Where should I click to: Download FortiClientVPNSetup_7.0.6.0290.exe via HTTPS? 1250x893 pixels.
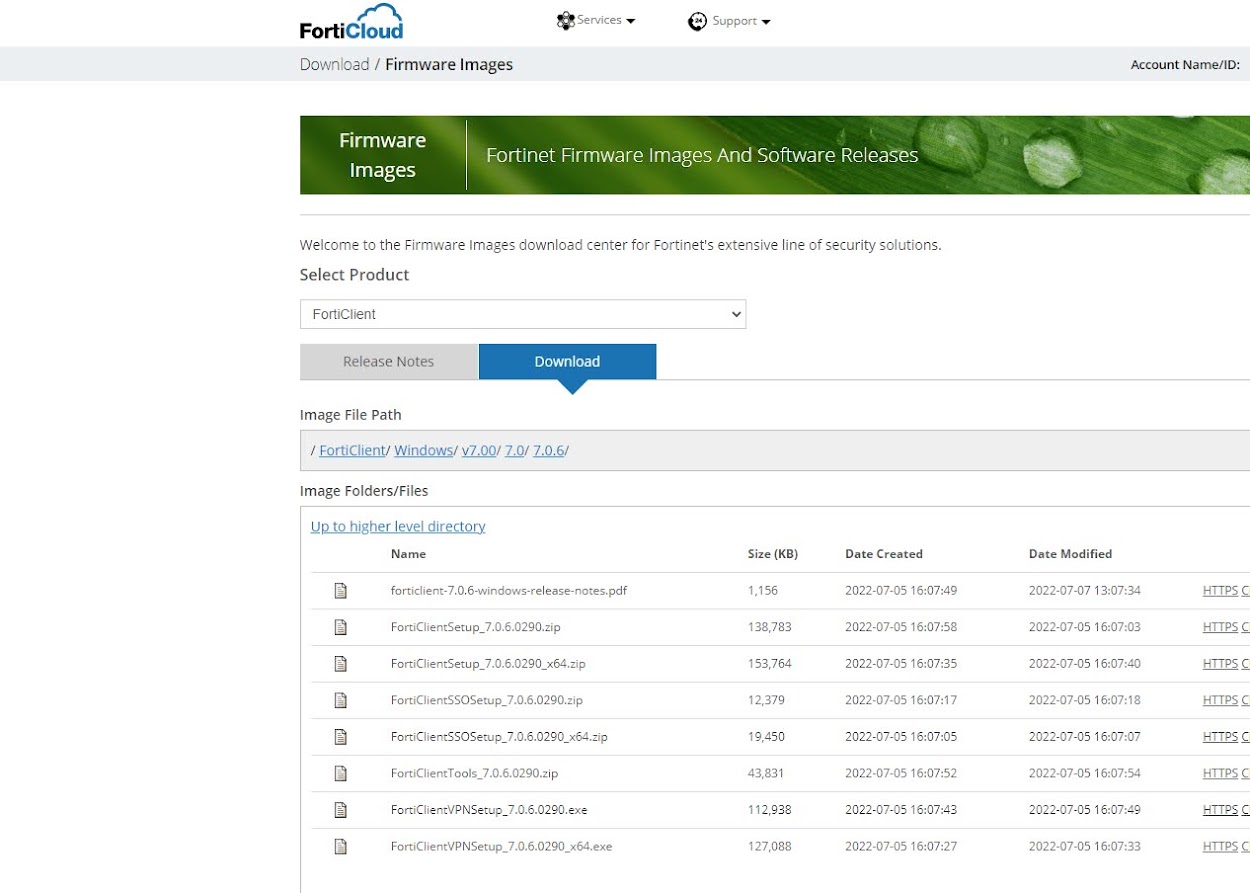click(x=1220, y=810)
